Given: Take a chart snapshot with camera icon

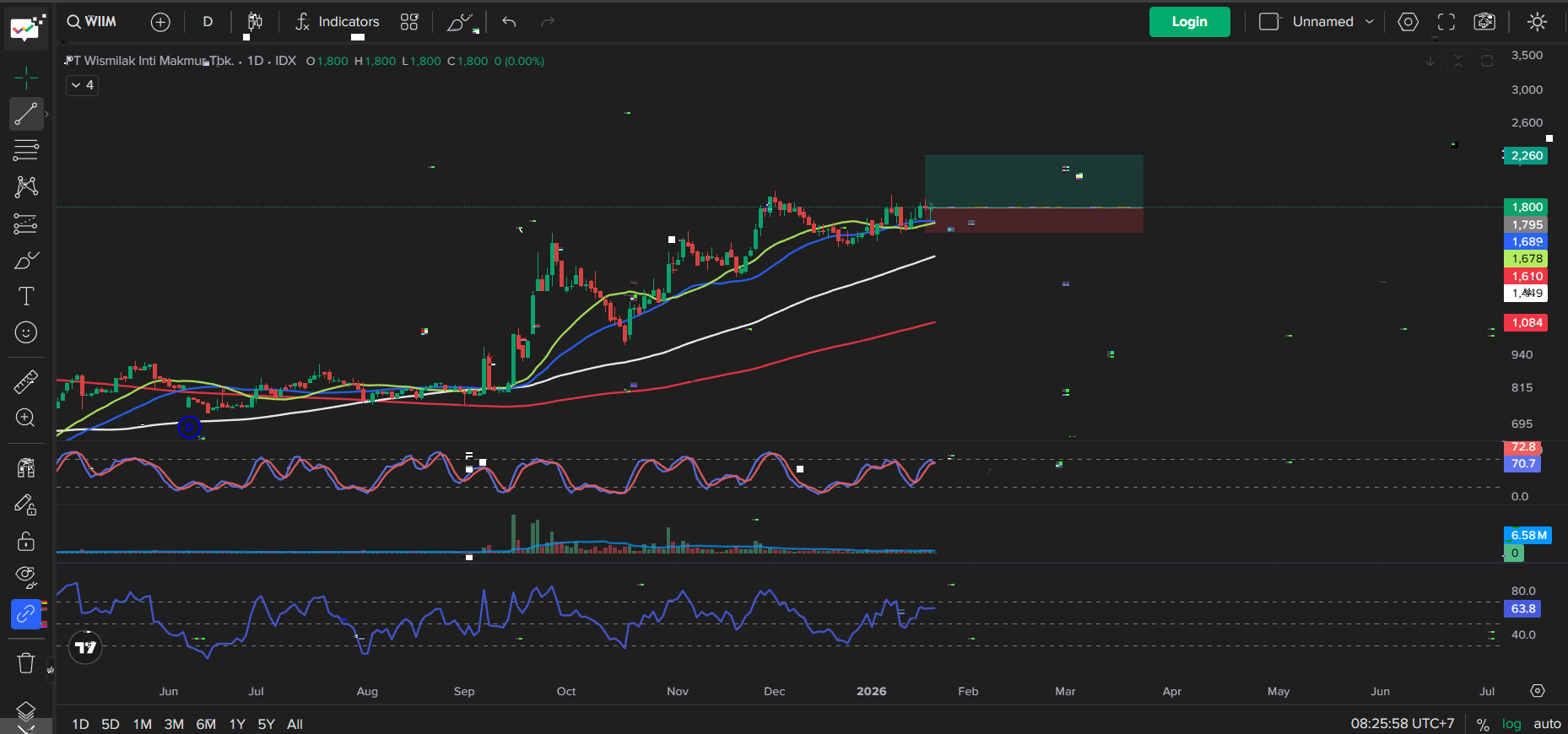Looking at the screenshot, I should click(x=1484, y=22).
